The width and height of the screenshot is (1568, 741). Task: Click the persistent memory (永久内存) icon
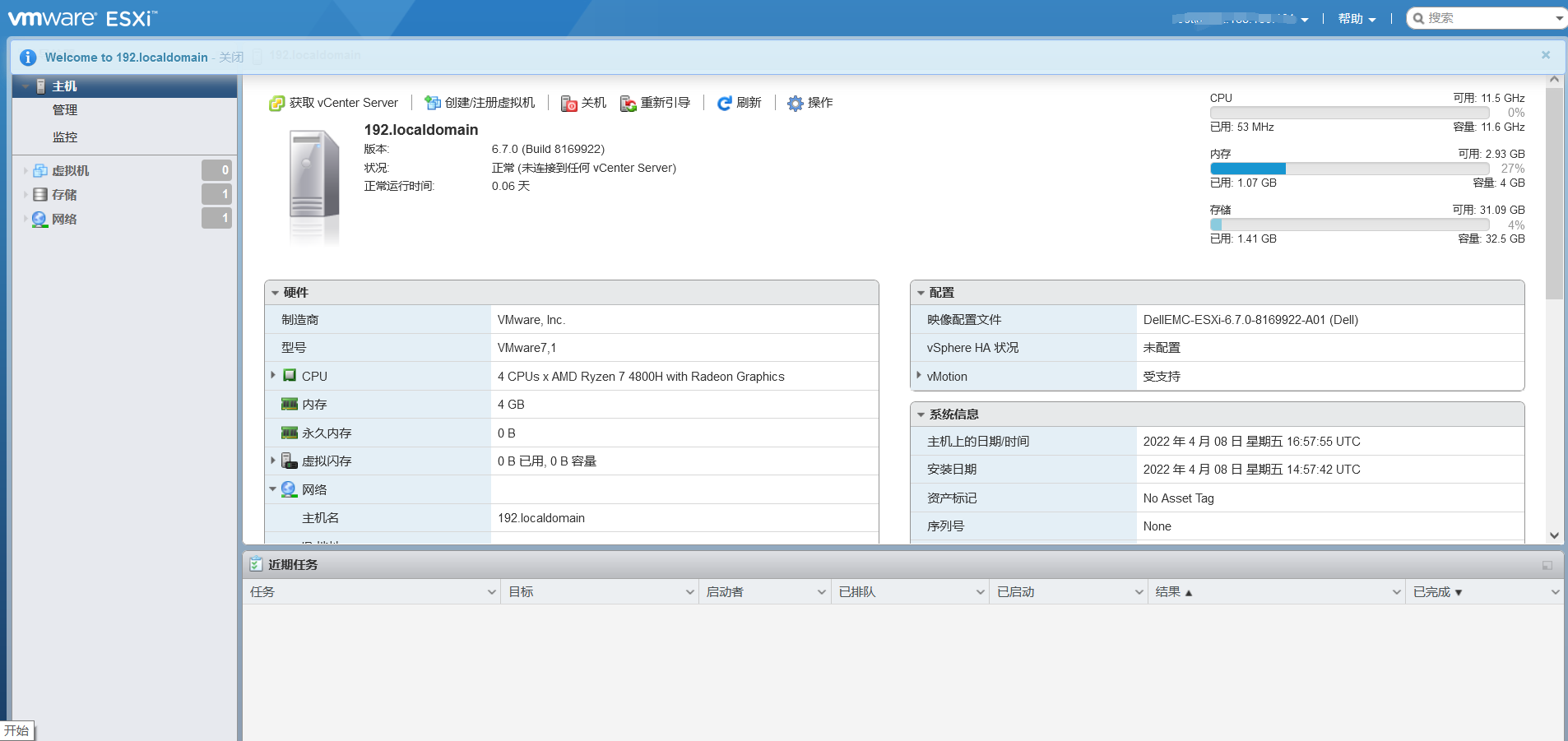pyautogui.click(x=290, y=433)
